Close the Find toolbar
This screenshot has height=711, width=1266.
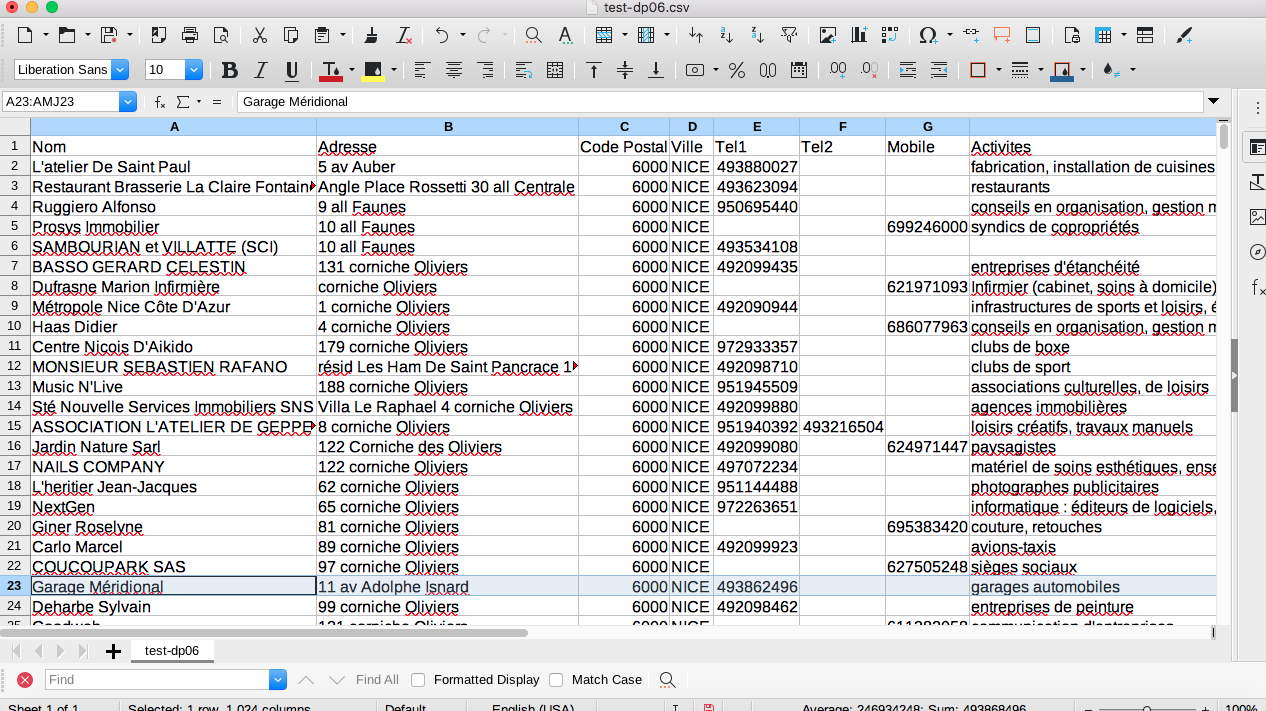pyautogui.click(x=25, y=680)
